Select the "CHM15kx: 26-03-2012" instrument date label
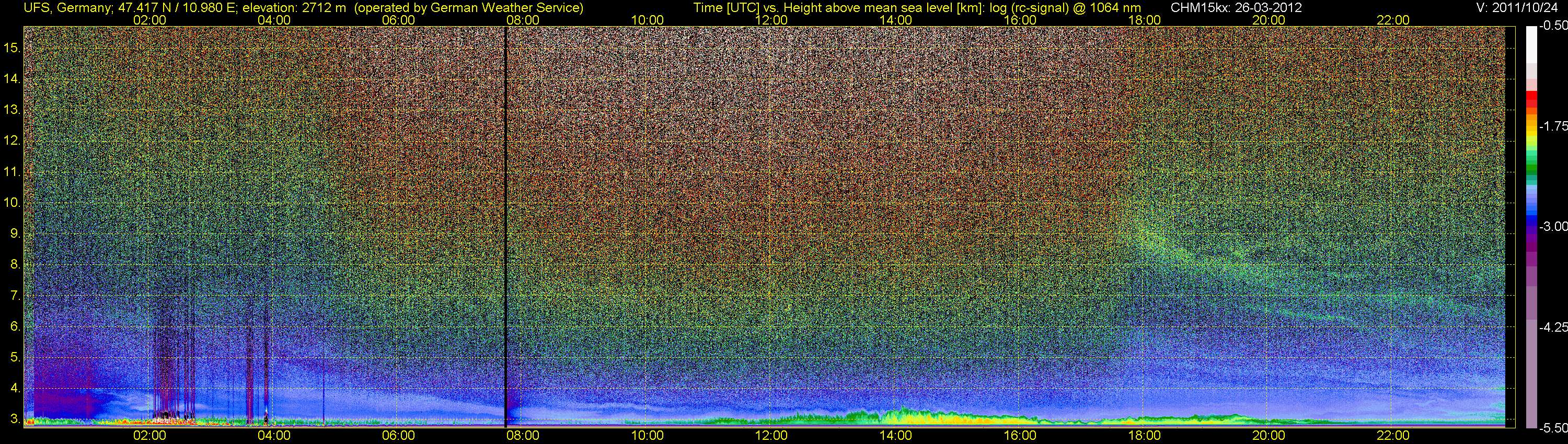Viewport: 1568px width, 444px height. click(x=1235, y=8)
